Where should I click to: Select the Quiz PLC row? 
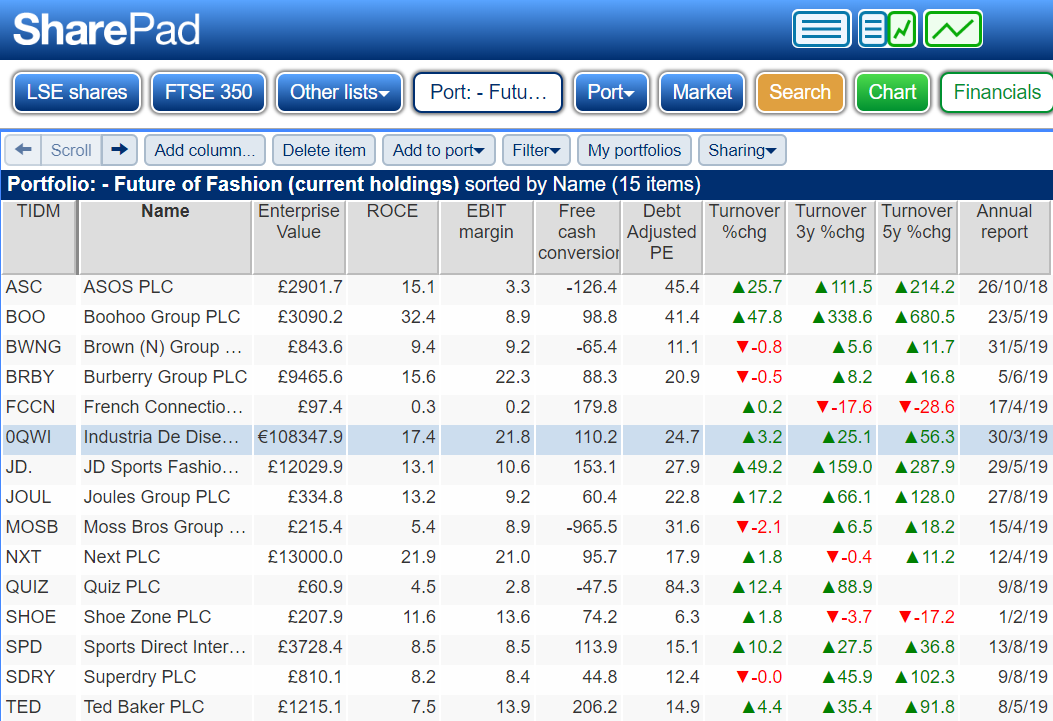[526, 587]
